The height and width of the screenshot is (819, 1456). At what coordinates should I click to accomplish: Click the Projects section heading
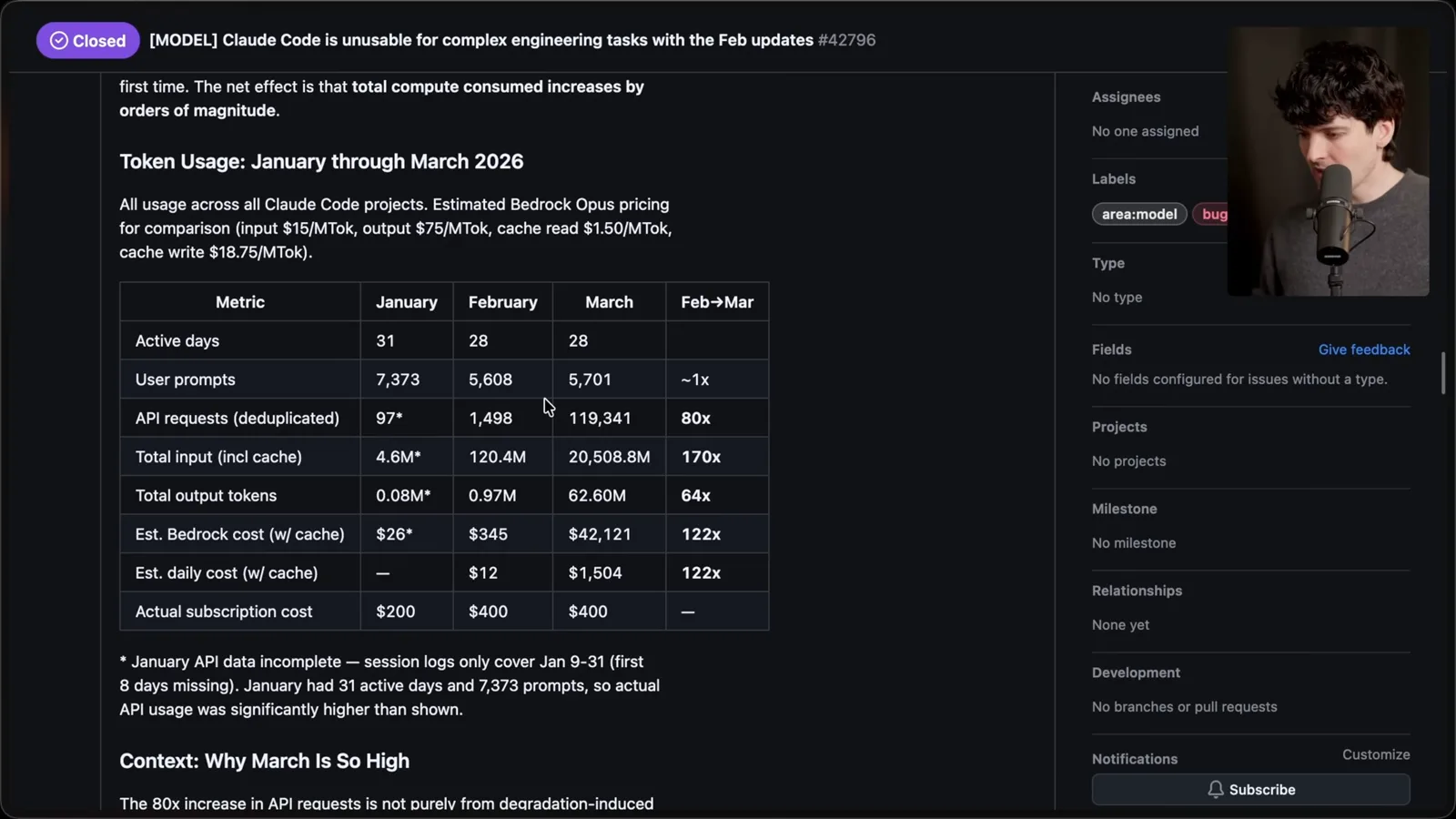[1119, 427]
